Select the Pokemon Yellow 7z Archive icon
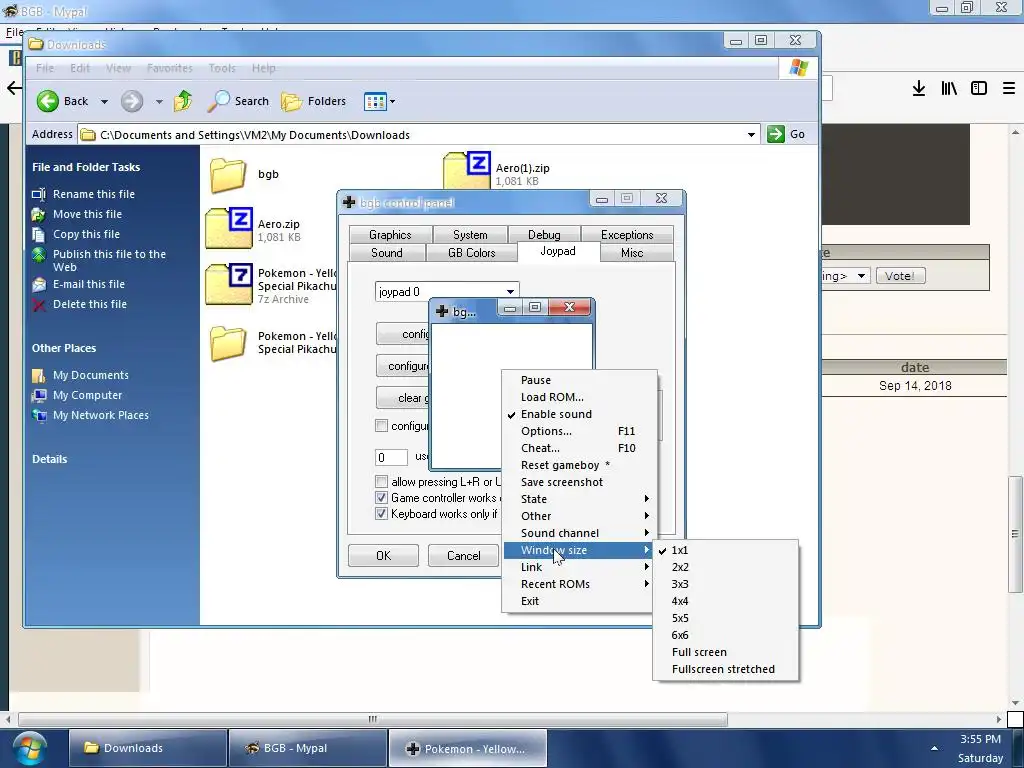 [x=229, y=285]
